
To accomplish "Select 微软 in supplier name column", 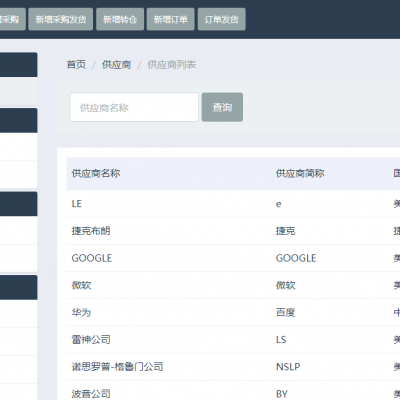I will click(x=81, y=285).
